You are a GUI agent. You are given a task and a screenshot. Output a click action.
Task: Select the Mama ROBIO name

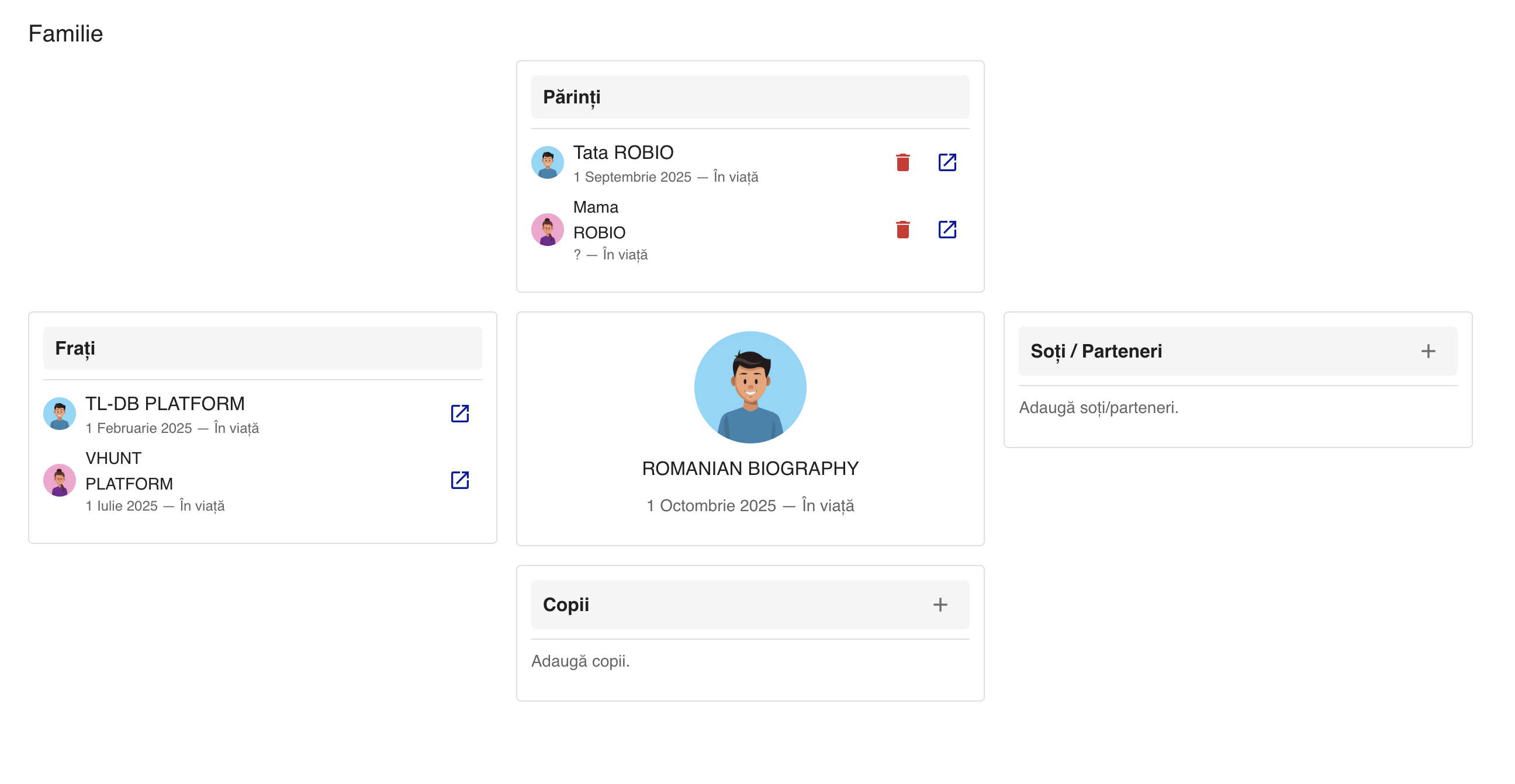[599, 220]
